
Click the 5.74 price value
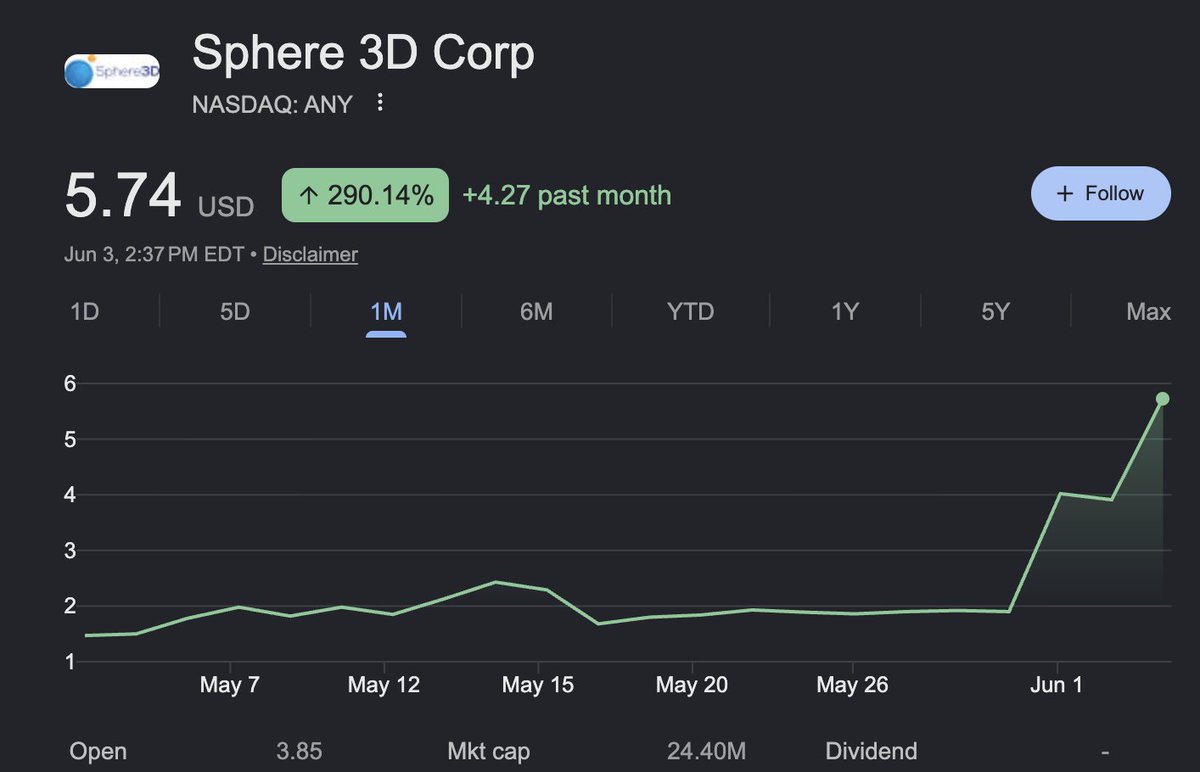click(123, 194)
